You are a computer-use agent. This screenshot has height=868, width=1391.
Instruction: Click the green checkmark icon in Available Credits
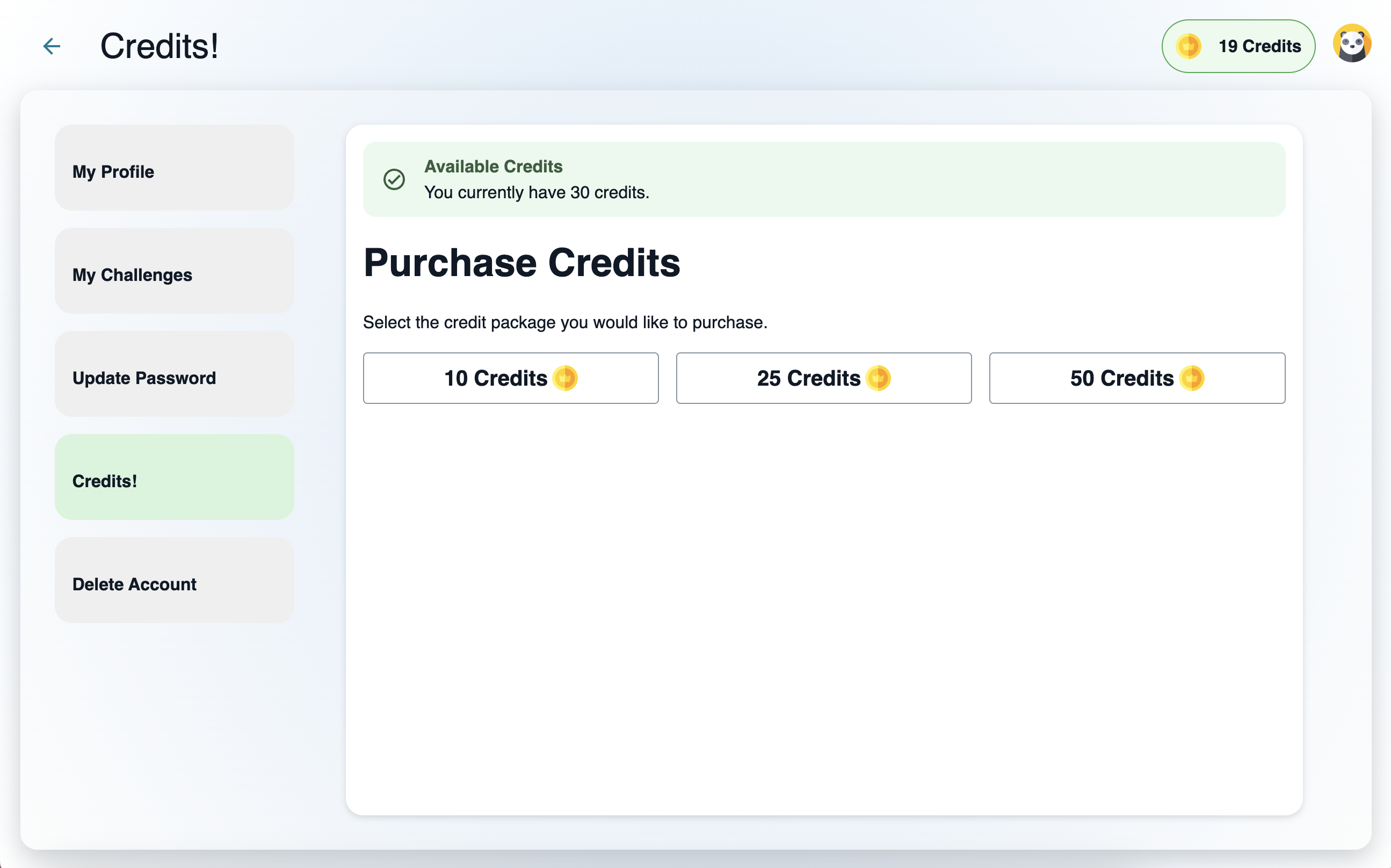click(394, 179)
